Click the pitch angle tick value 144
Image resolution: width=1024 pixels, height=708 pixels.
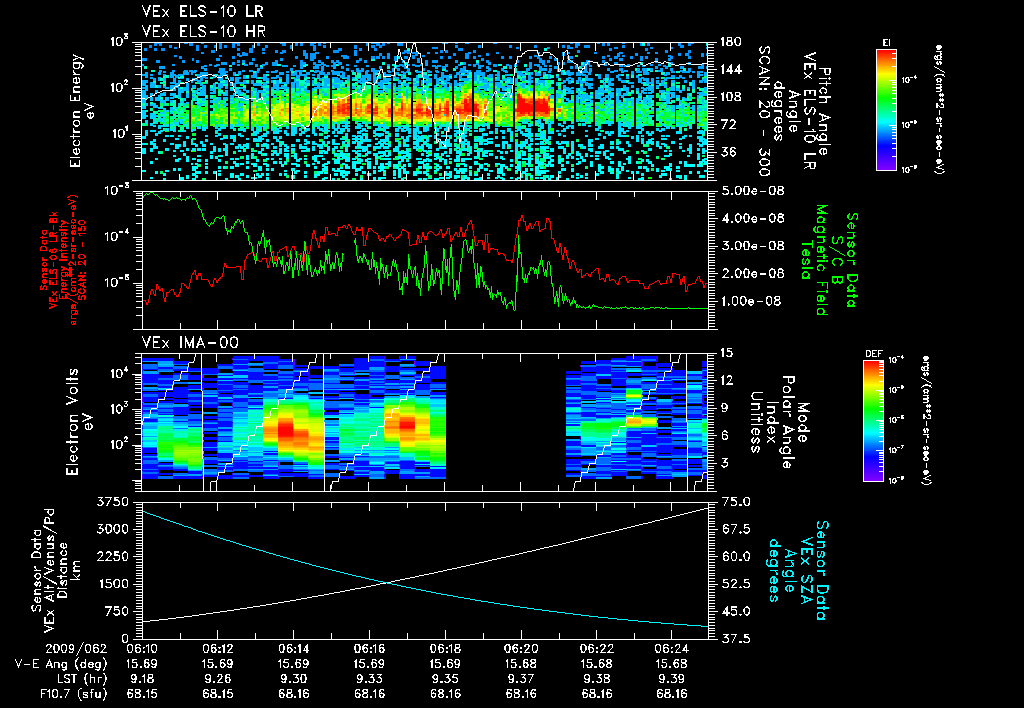[731, 69]
